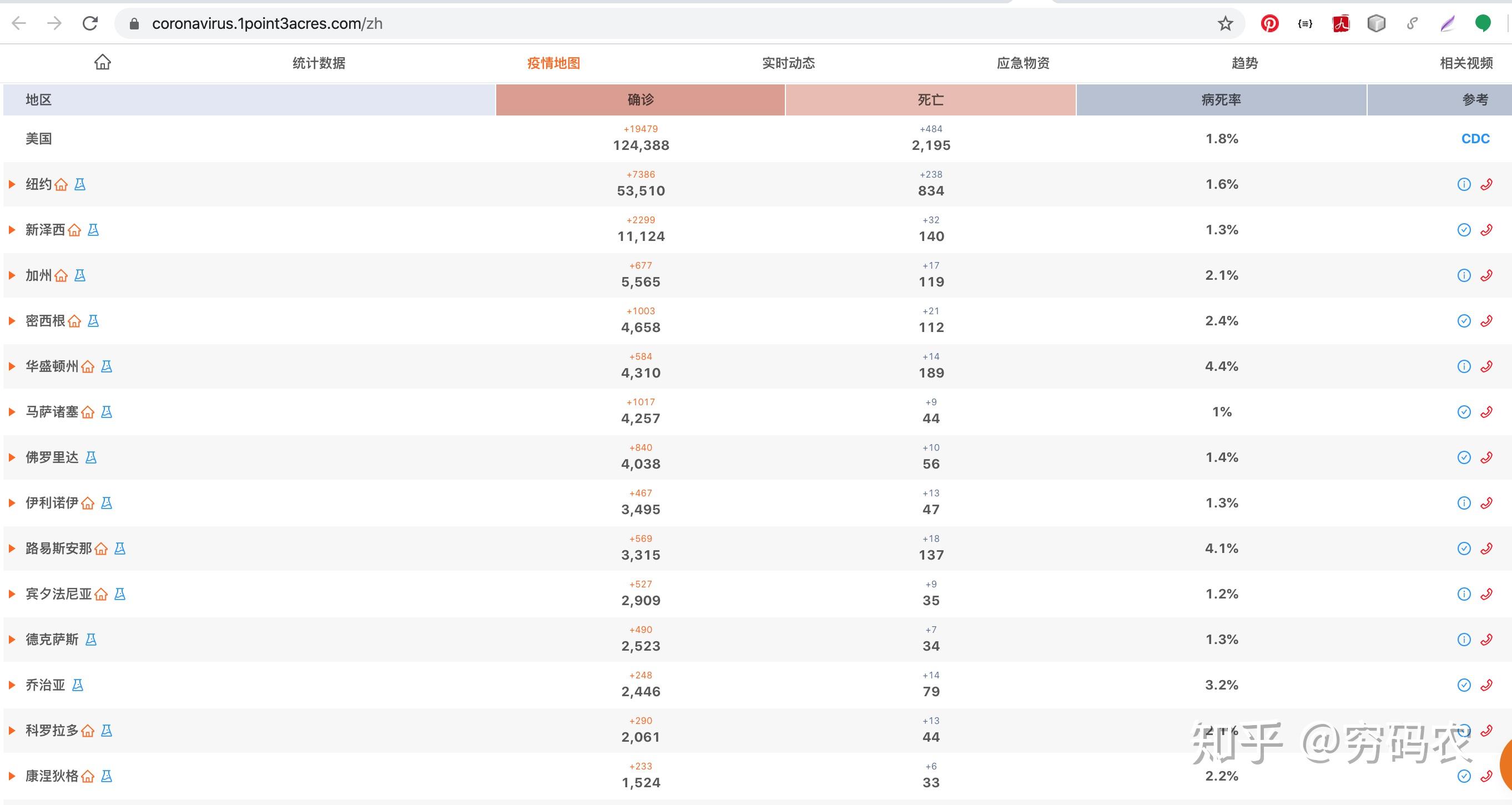1512x805 pixels.
Task: Reload the page with the refresh icon
Action: (90, 23)
